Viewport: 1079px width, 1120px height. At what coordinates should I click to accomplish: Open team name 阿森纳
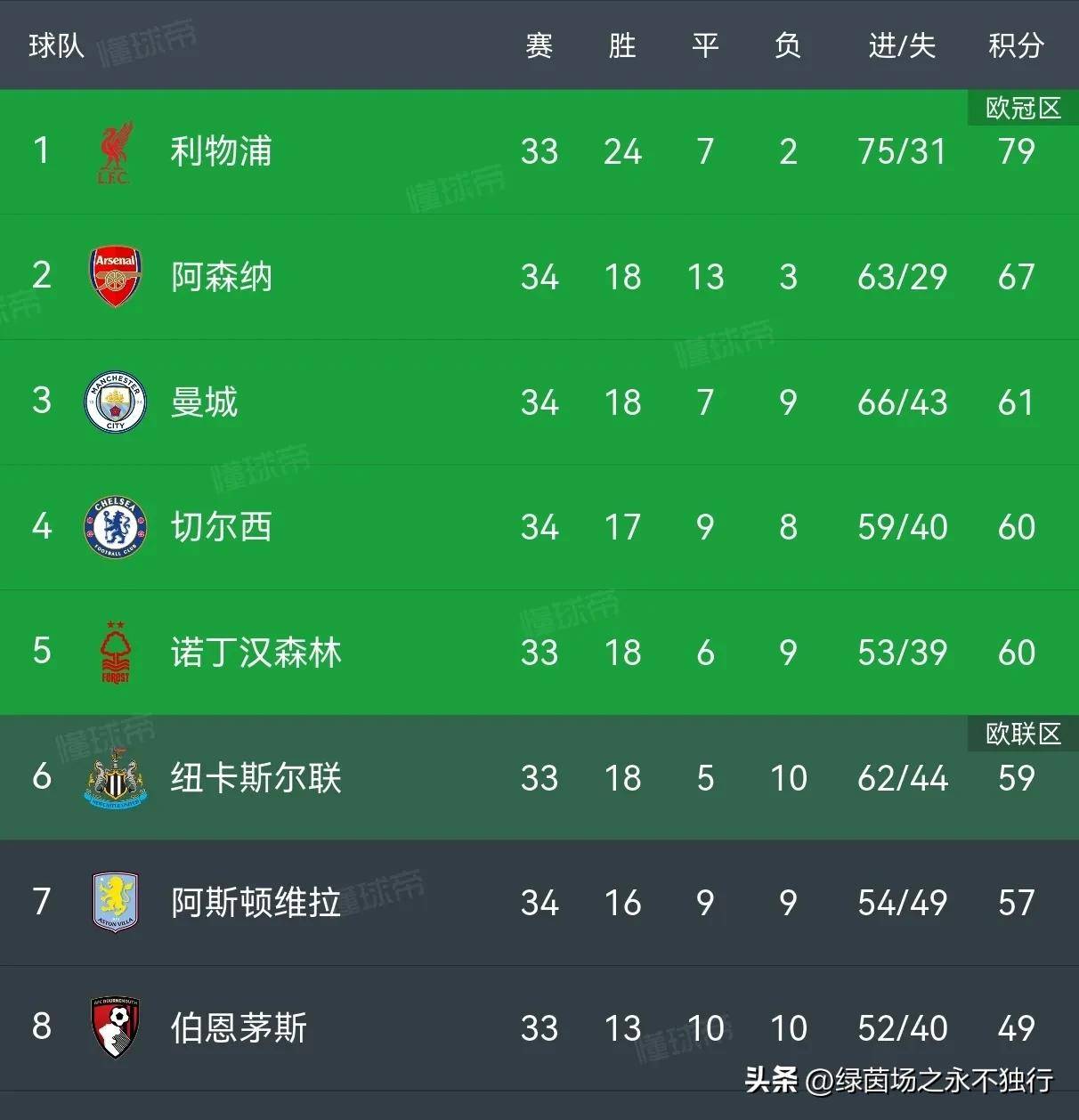(221, 277)
